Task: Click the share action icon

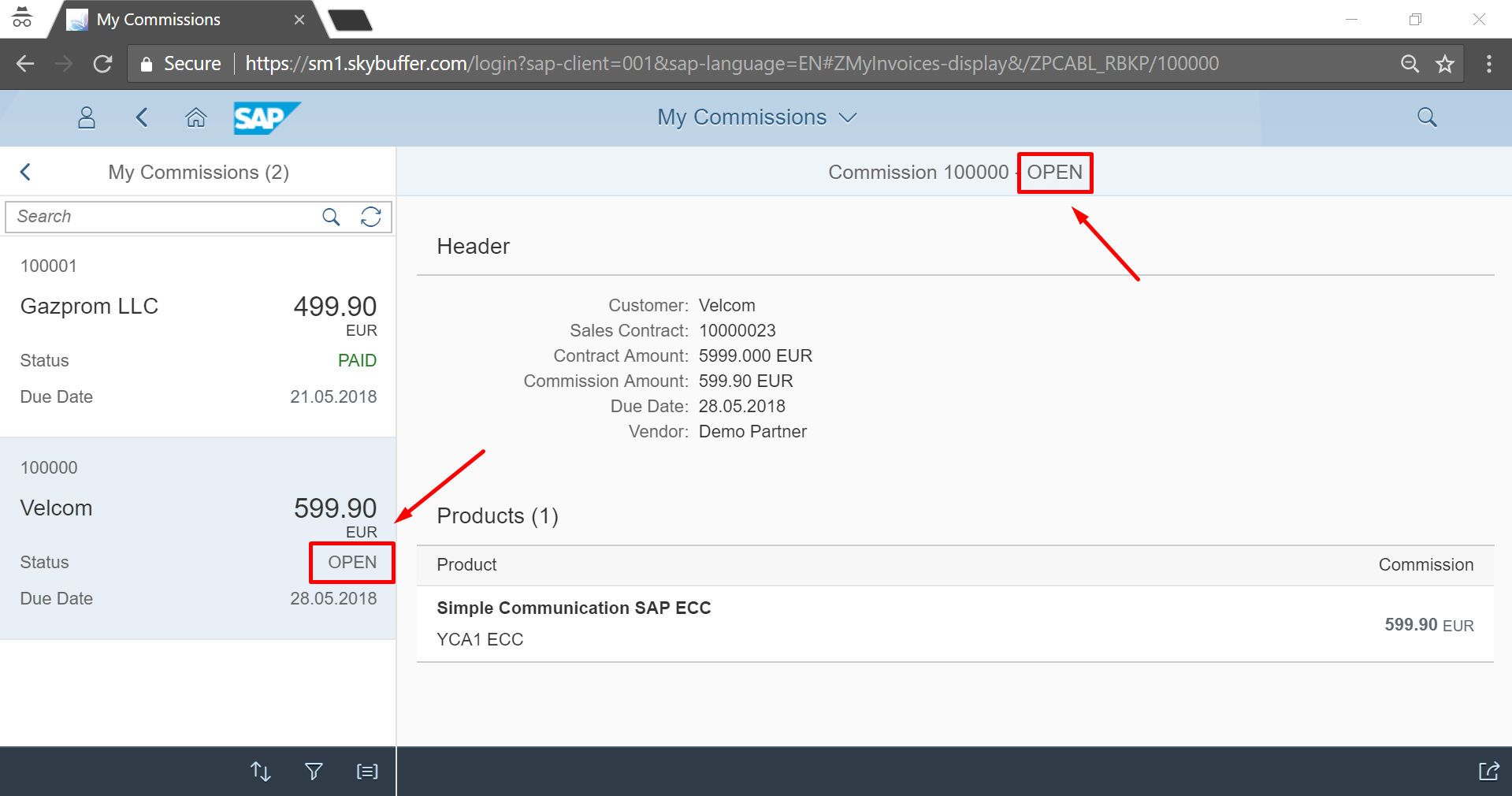Action: pos(1488,772)
